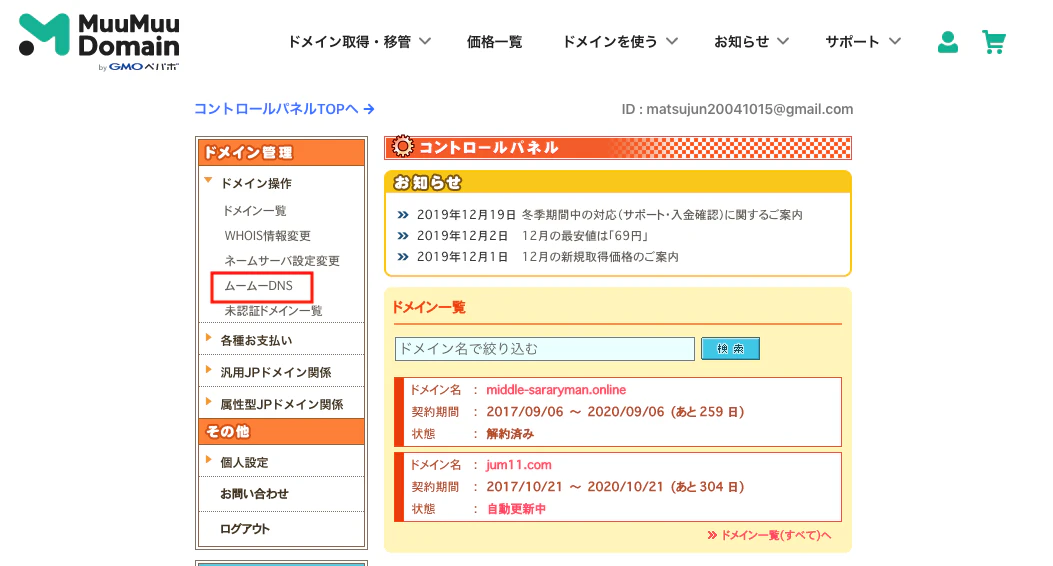This screenshot has height=566, width=1053.
Task: Click the 検索 button
Action: (x=731, y=349)
